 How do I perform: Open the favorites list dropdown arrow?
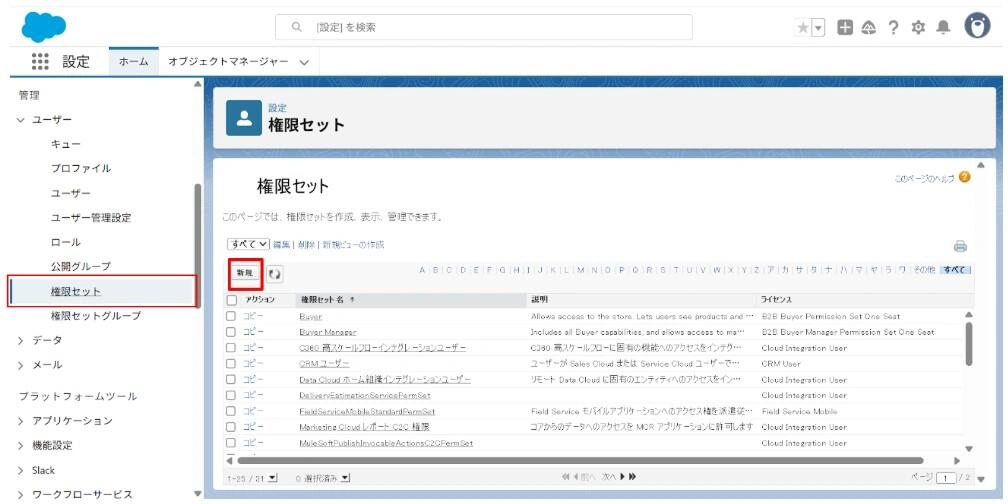pyautogui.click(x=818, y=28)
